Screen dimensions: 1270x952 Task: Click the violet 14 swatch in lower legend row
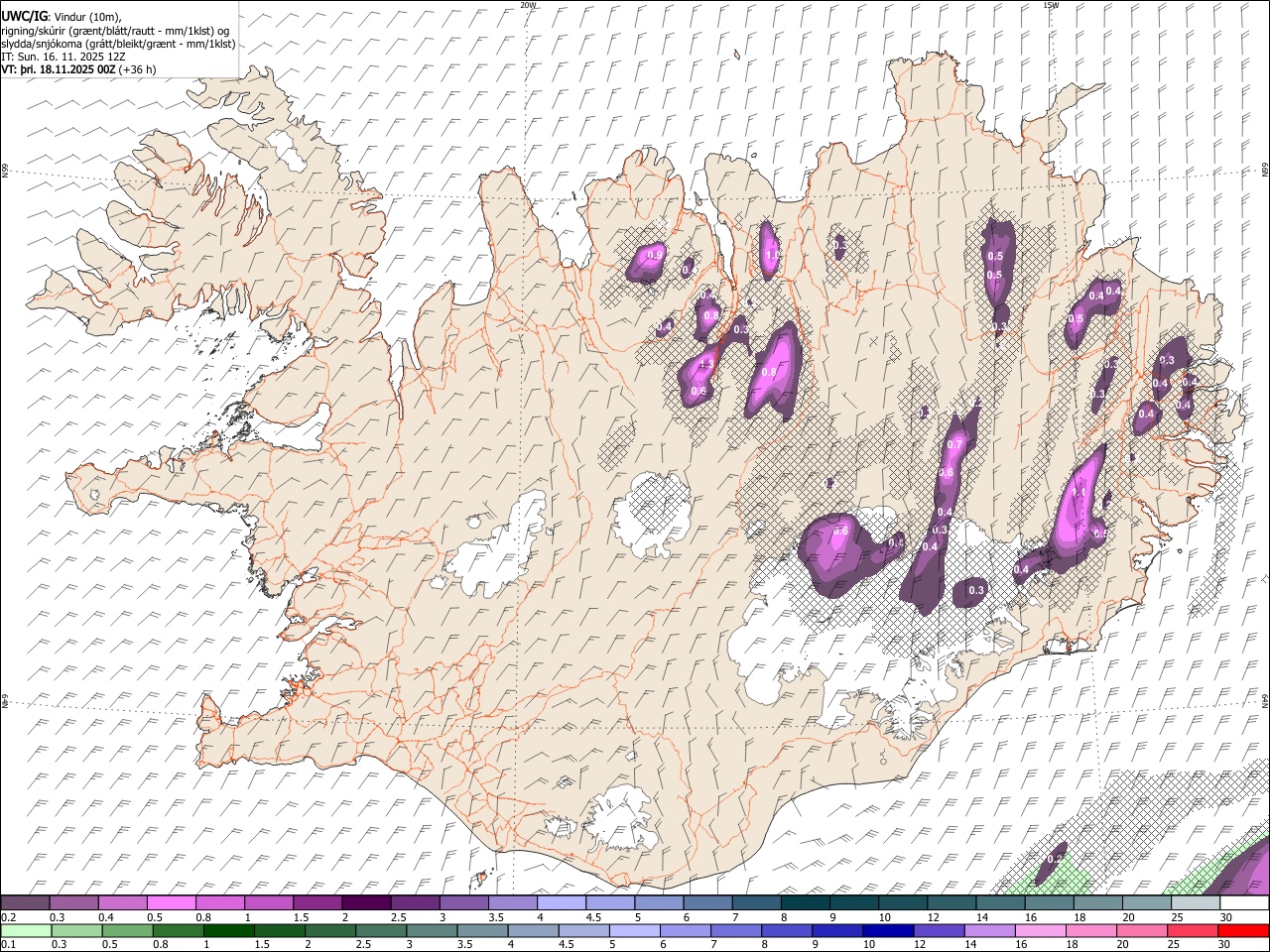[x=990, y=930]
